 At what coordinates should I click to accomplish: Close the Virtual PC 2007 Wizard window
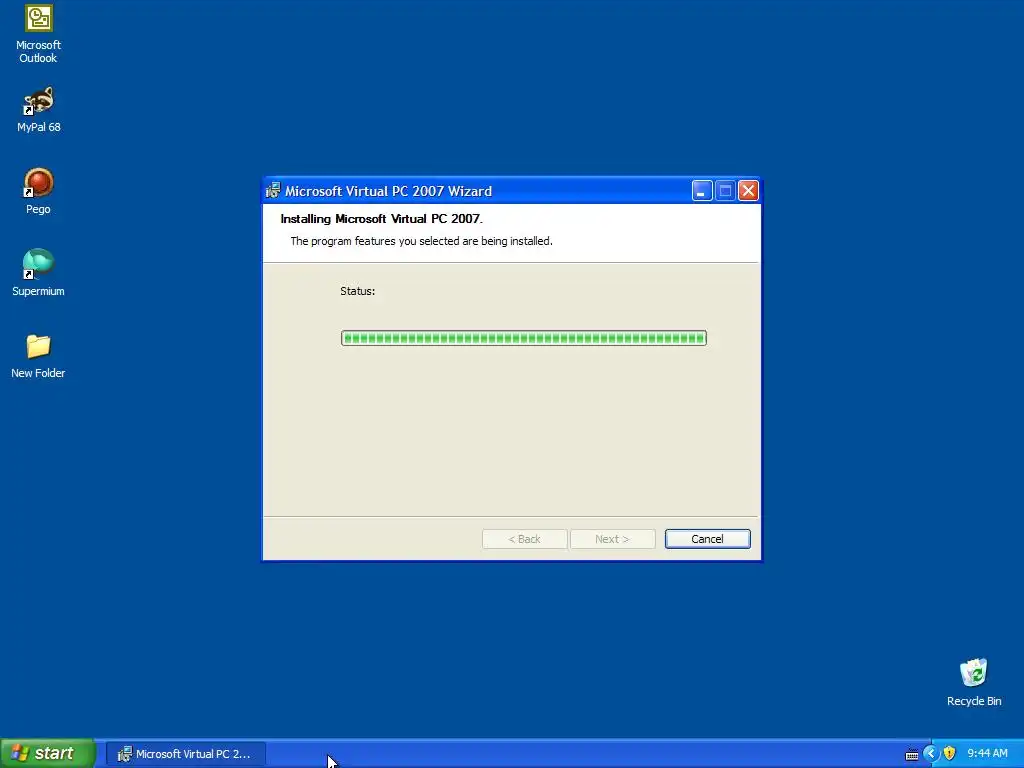(x=748, y=191)
